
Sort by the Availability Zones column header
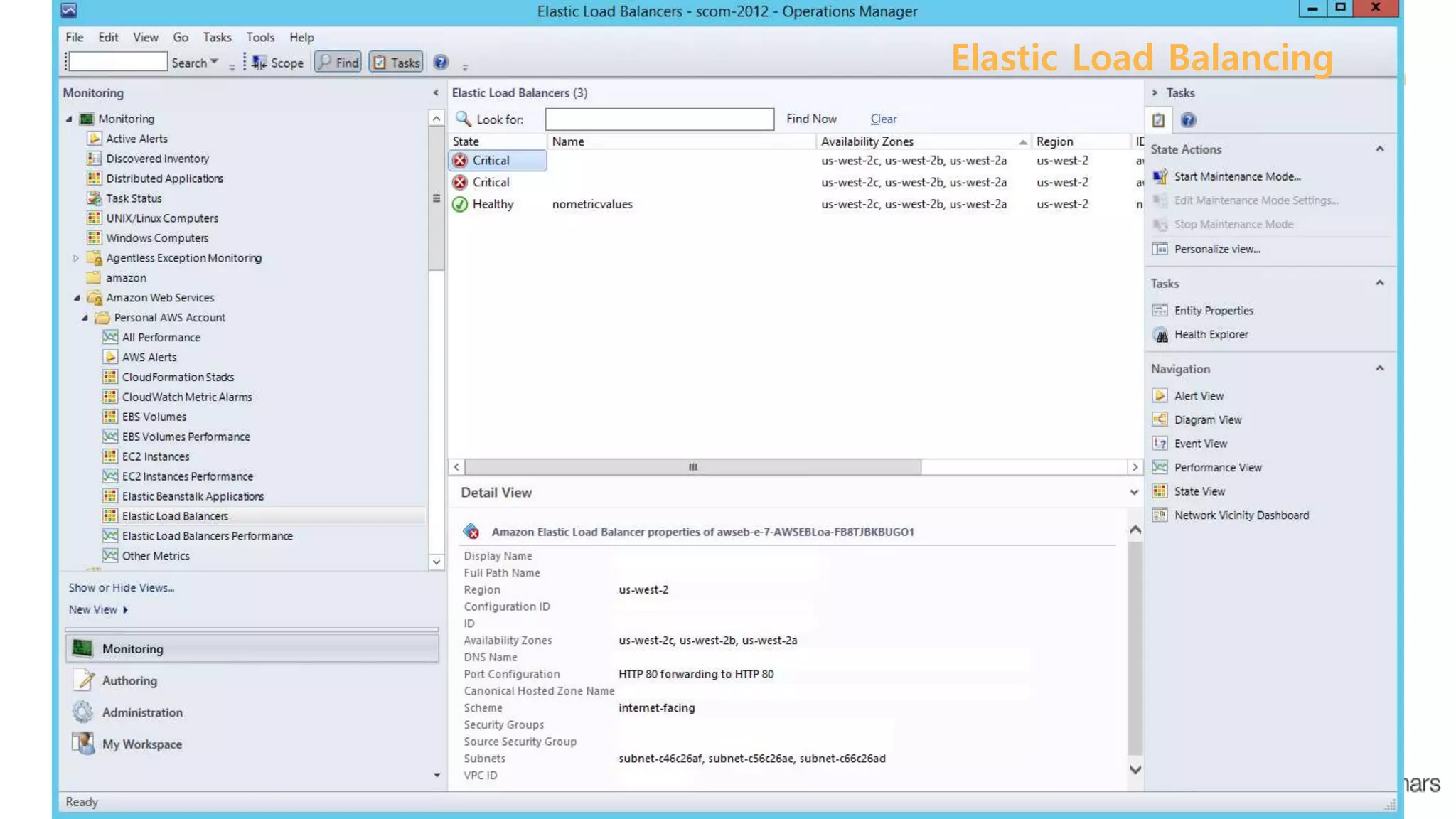point(922,141)
